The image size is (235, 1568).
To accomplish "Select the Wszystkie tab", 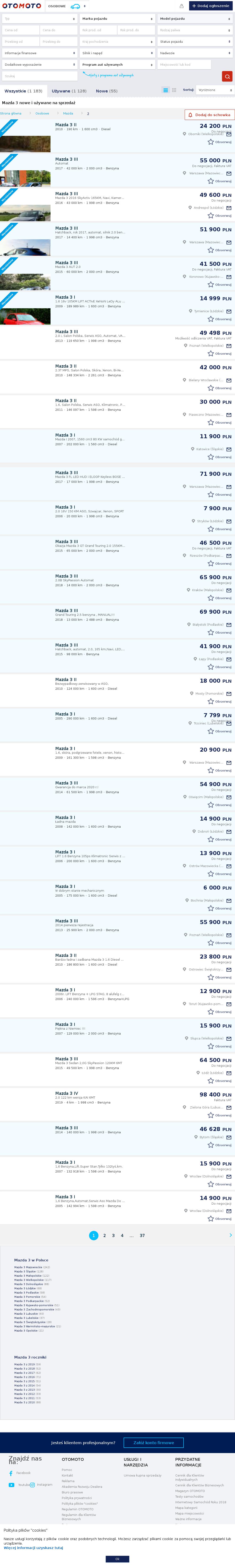I will click(23, 91).
